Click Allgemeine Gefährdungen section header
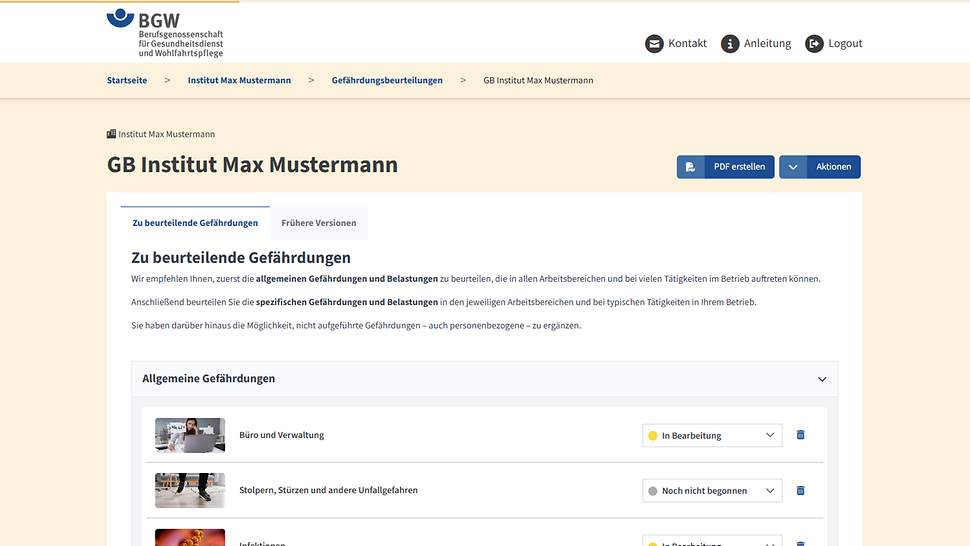Screen dimensions: 970x546 (x=484, y=379)
